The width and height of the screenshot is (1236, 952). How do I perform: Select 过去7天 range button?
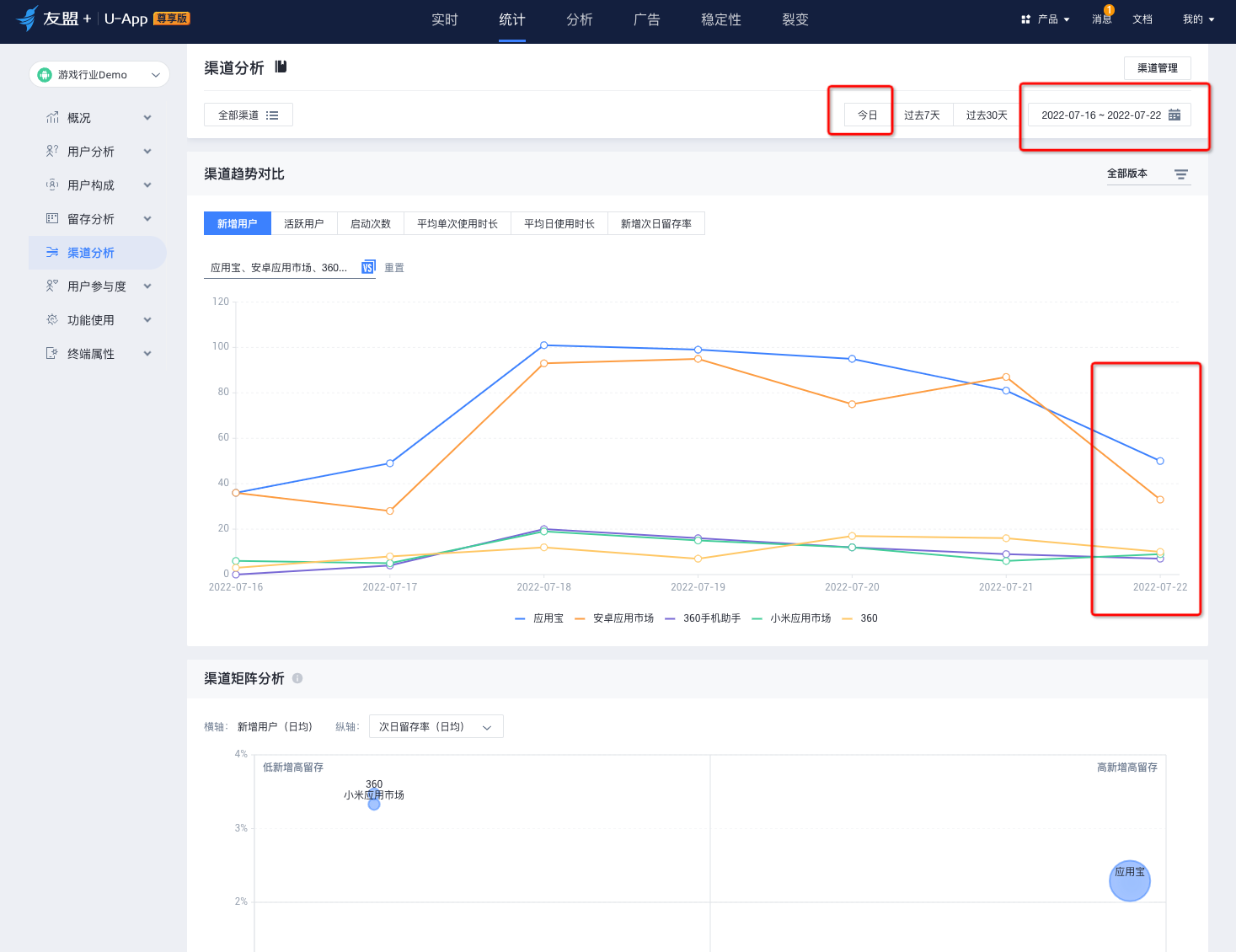click(922, 115)
